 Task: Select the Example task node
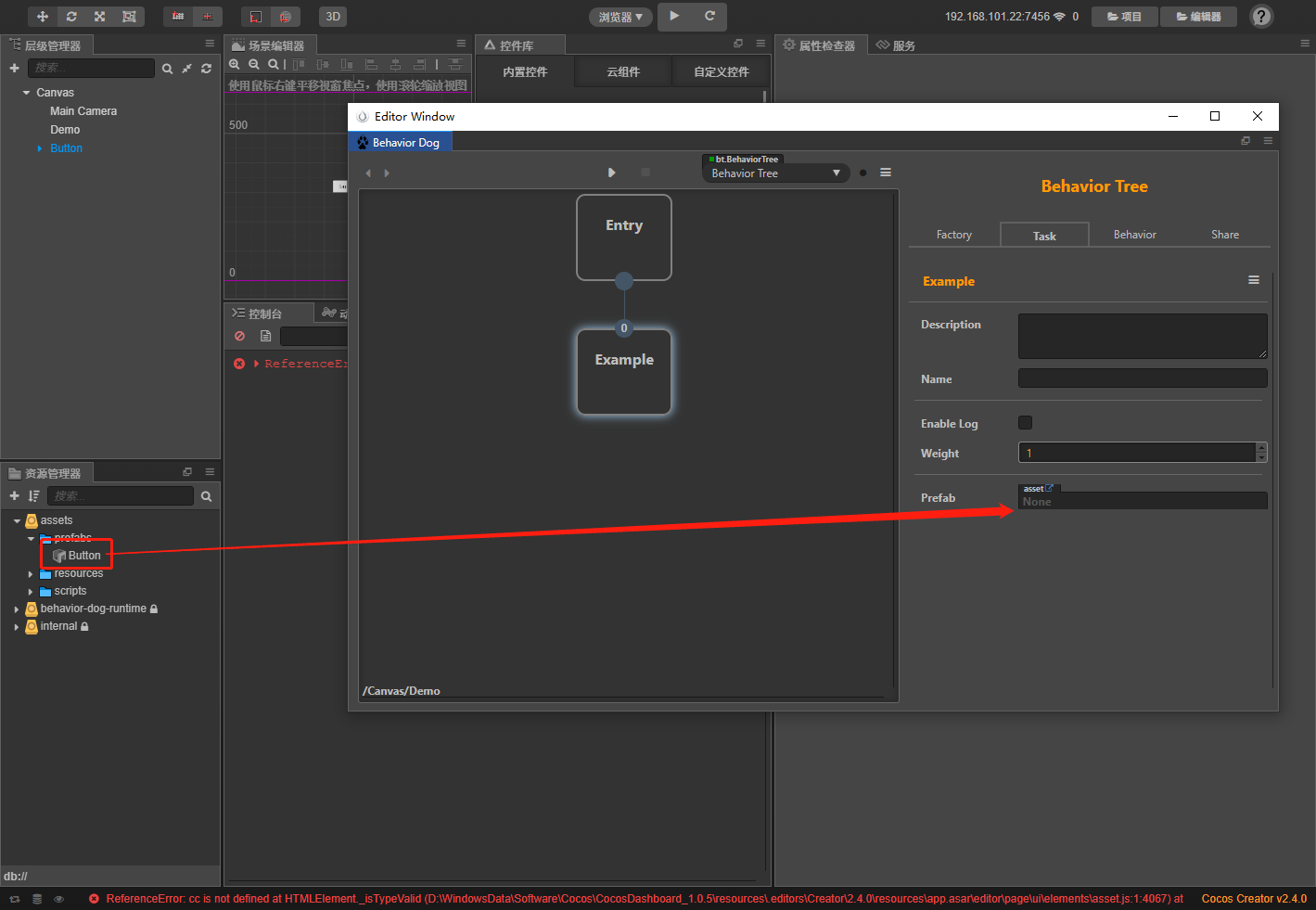(624, 372)
